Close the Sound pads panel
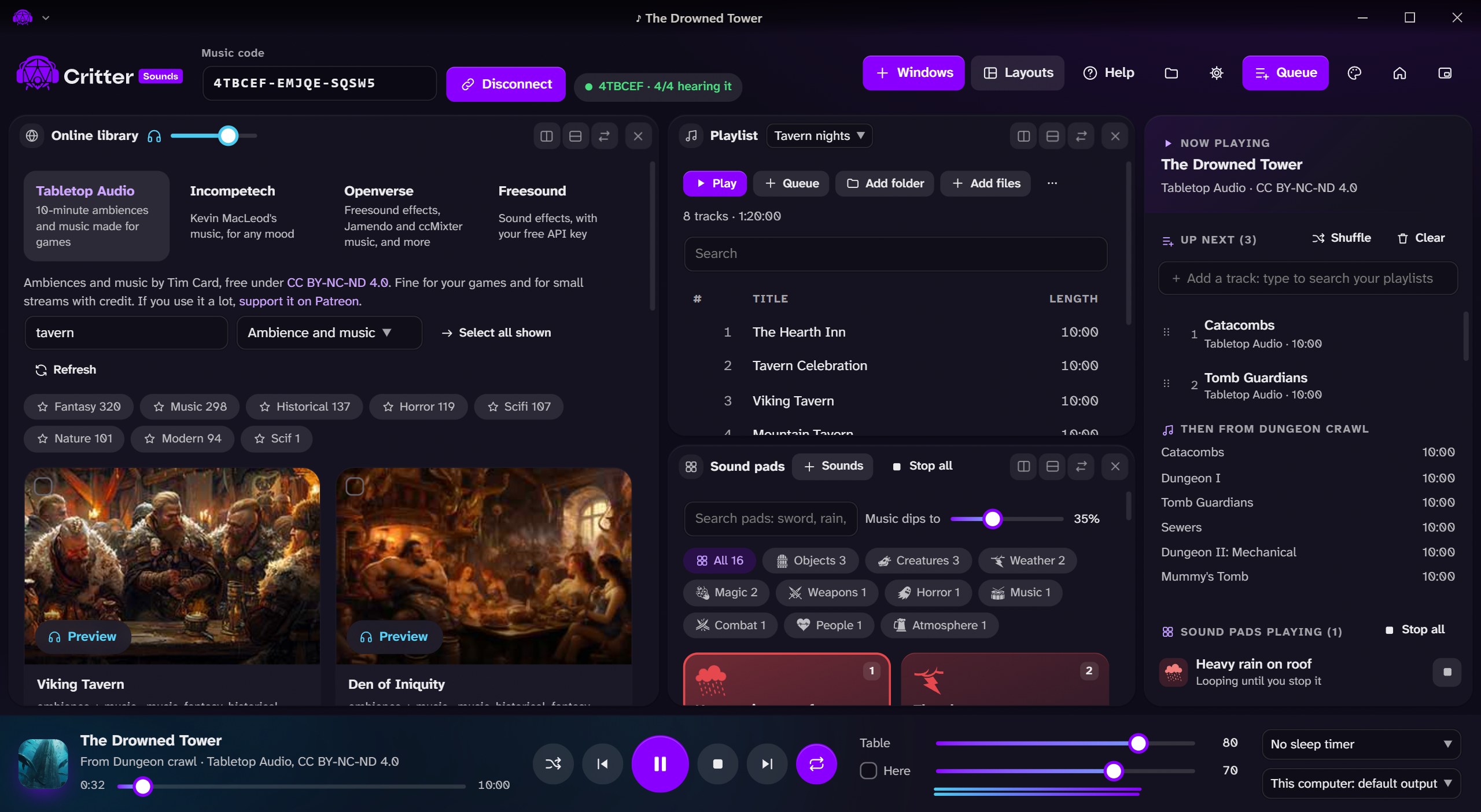Screen dimensions: 1481x812 pos(1115,466)
